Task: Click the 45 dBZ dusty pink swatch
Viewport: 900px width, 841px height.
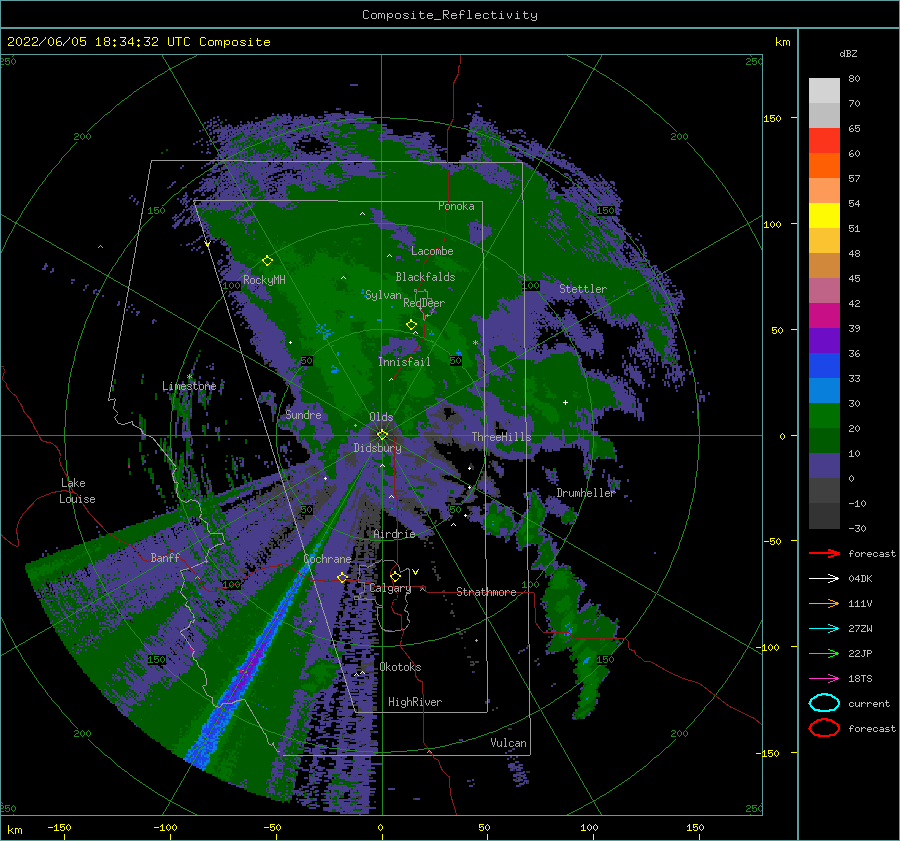Action: point(824,290)
